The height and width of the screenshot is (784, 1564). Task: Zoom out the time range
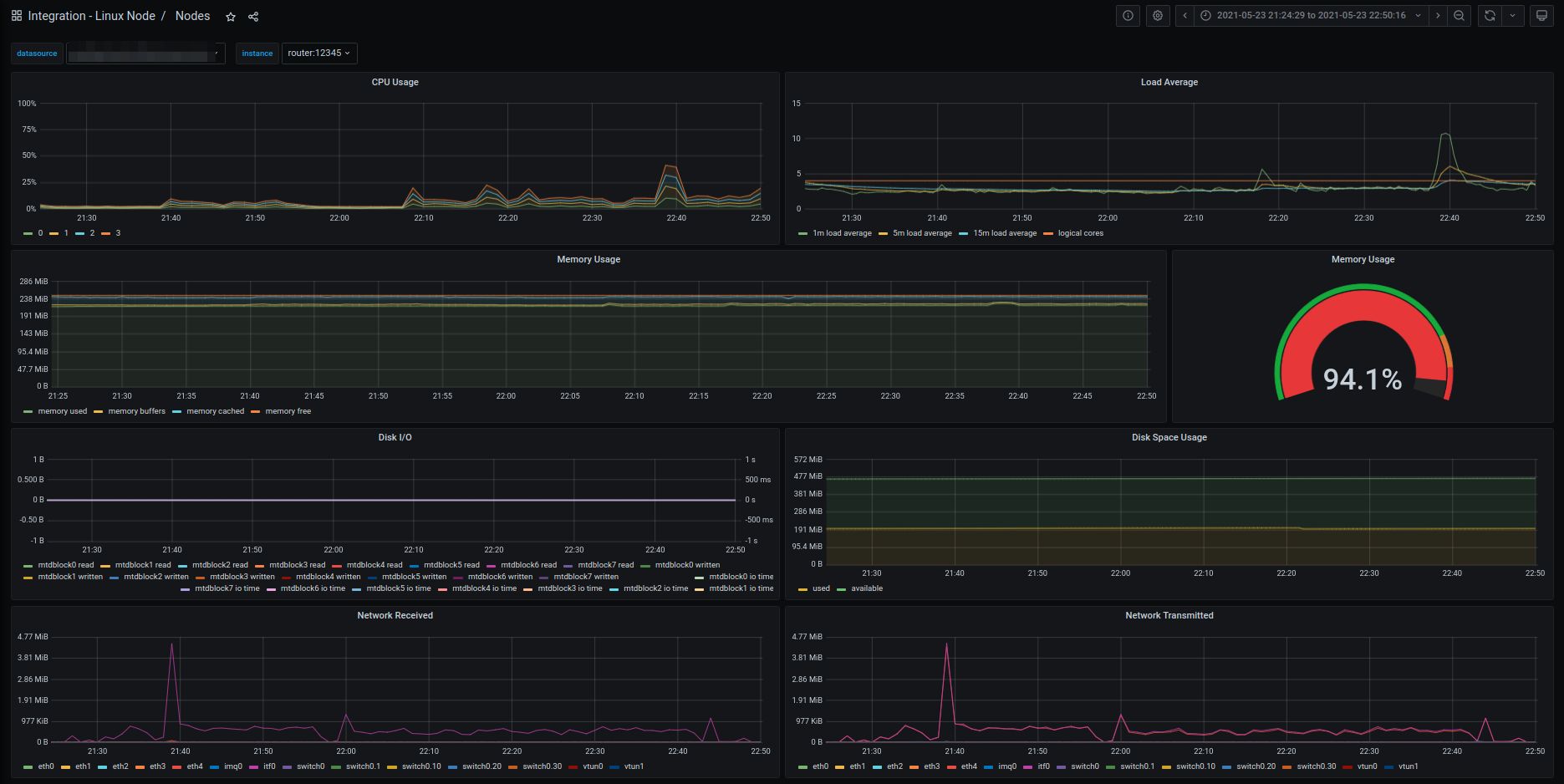point(1460,16)
